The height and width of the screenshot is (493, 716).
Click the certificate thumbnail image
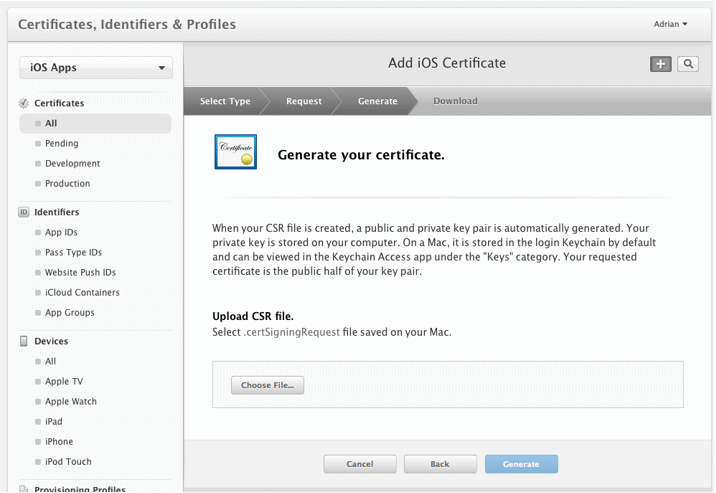tap(236, 152)
